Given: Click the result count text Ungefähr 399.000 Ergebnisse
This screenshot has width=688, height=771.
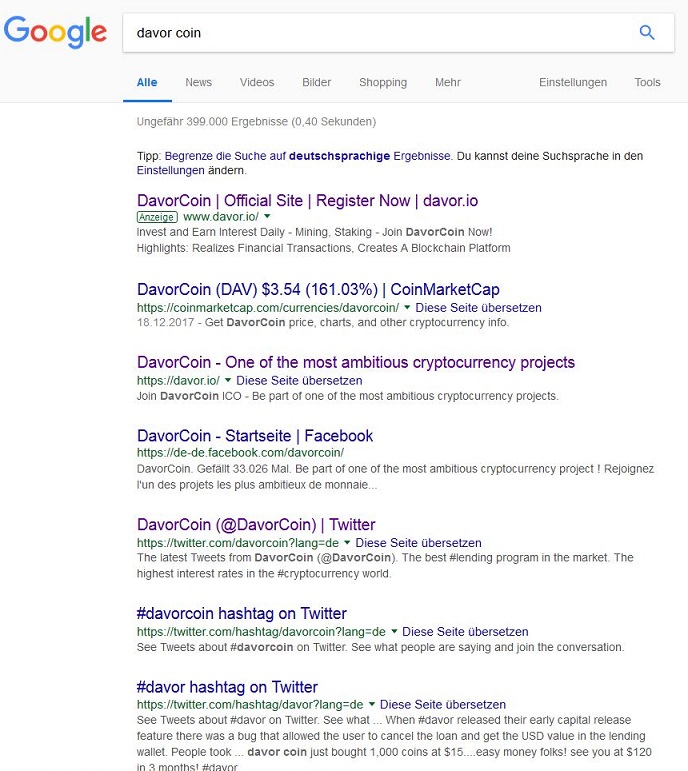Looking at the screenshot, I should coord(212,121).
